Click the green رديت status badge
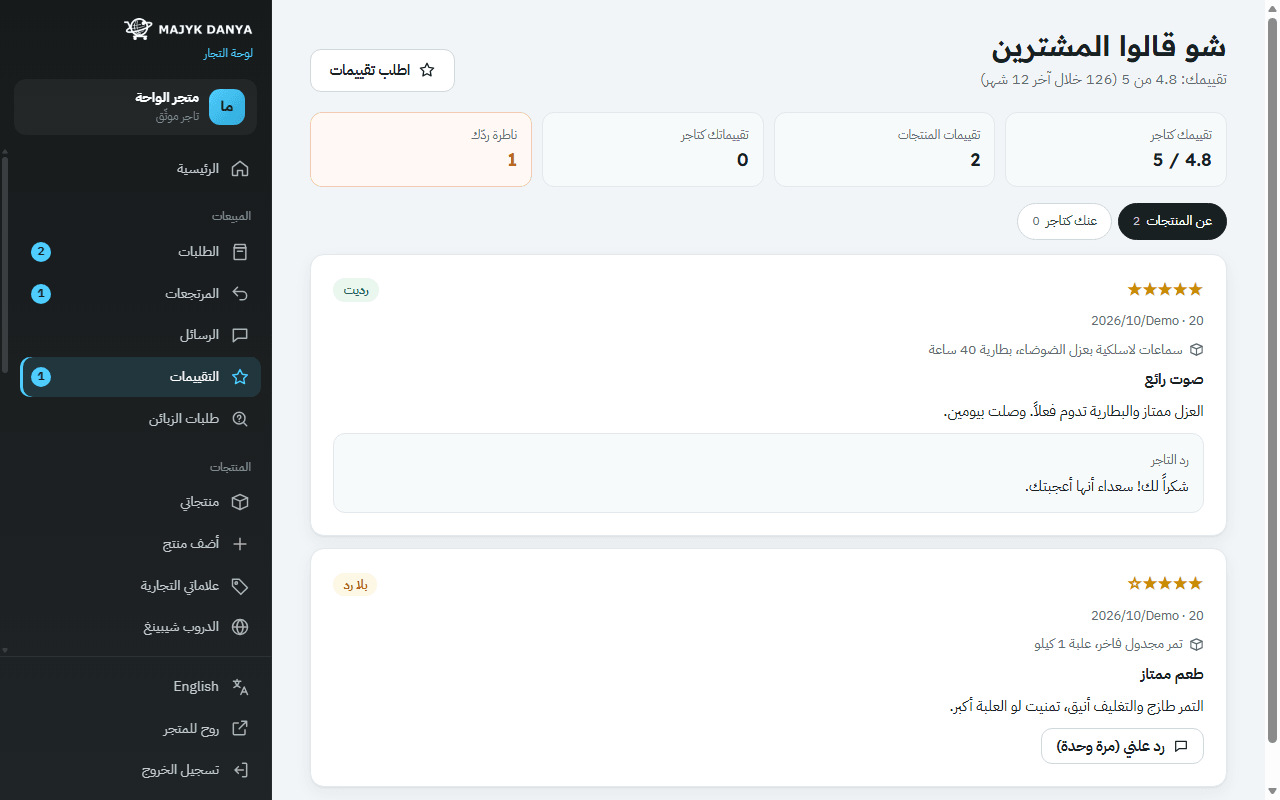1280x800 pixels. (356, 290)
